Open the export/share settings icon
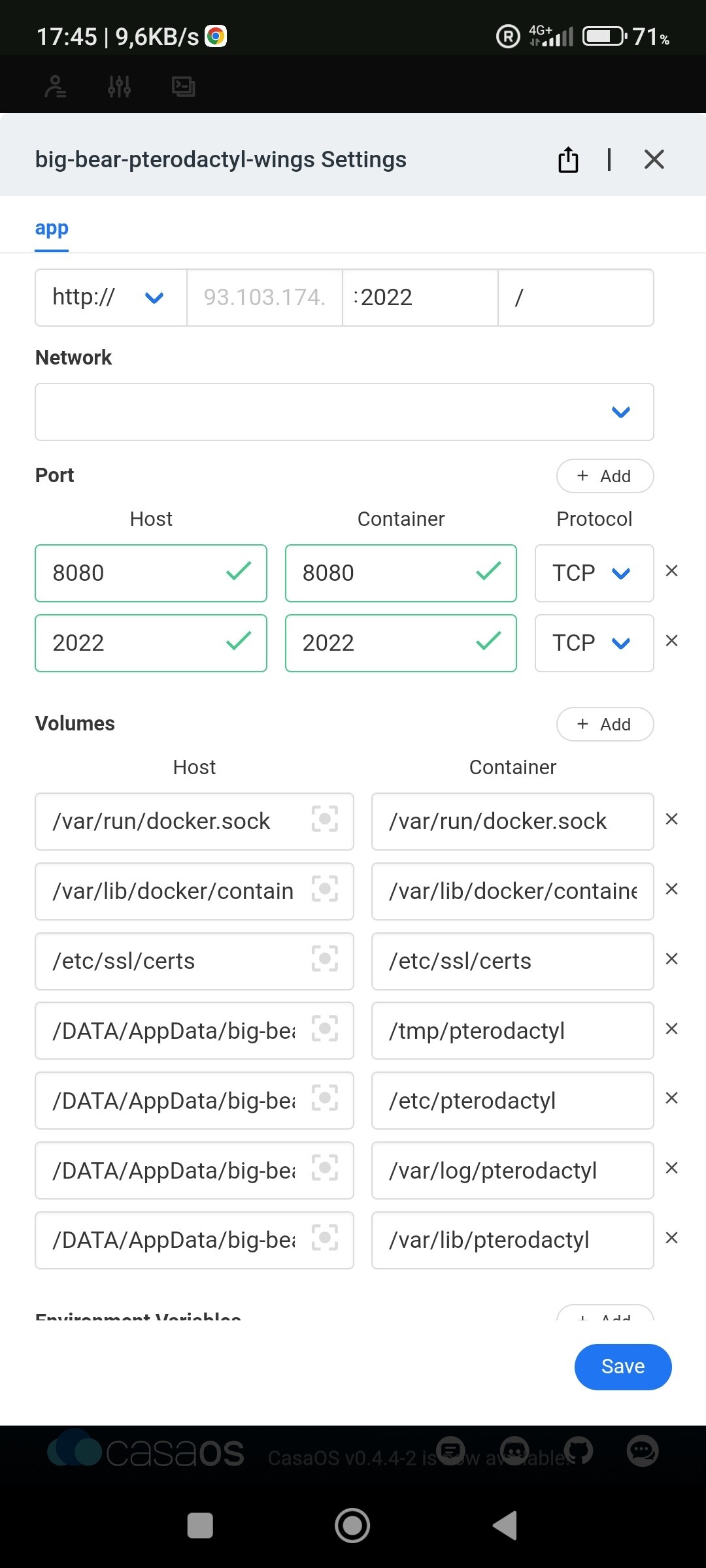 click(568, 159)
